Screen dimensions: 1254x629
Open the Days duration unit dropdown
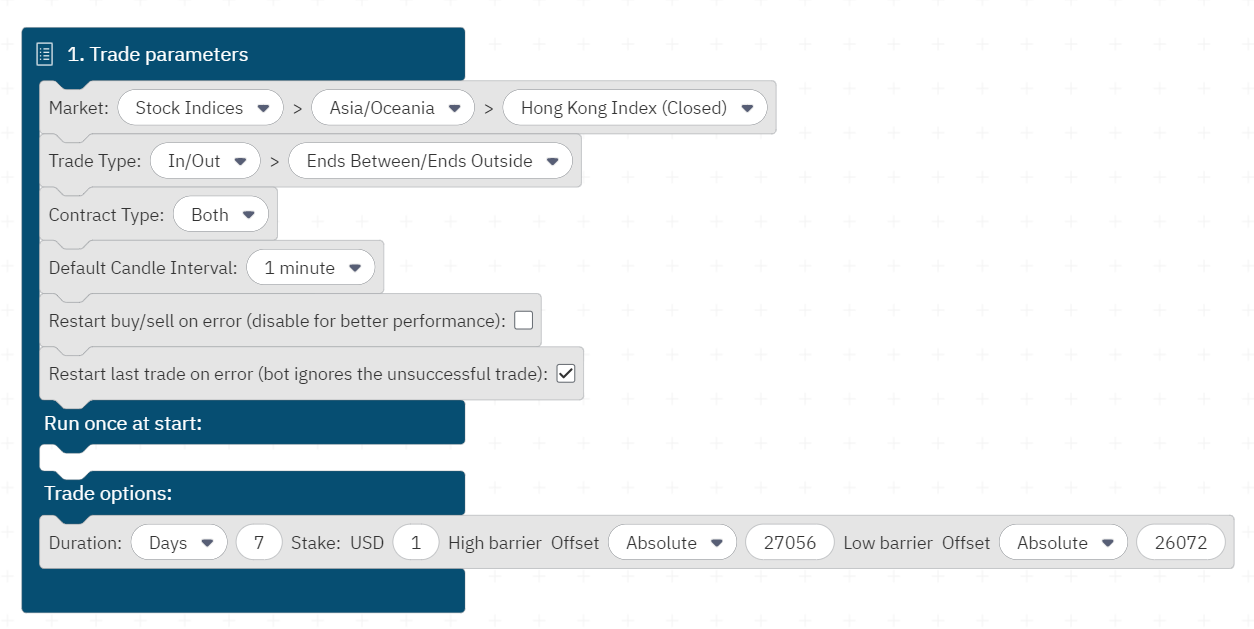pyautogui.click(x=179, y=543)
